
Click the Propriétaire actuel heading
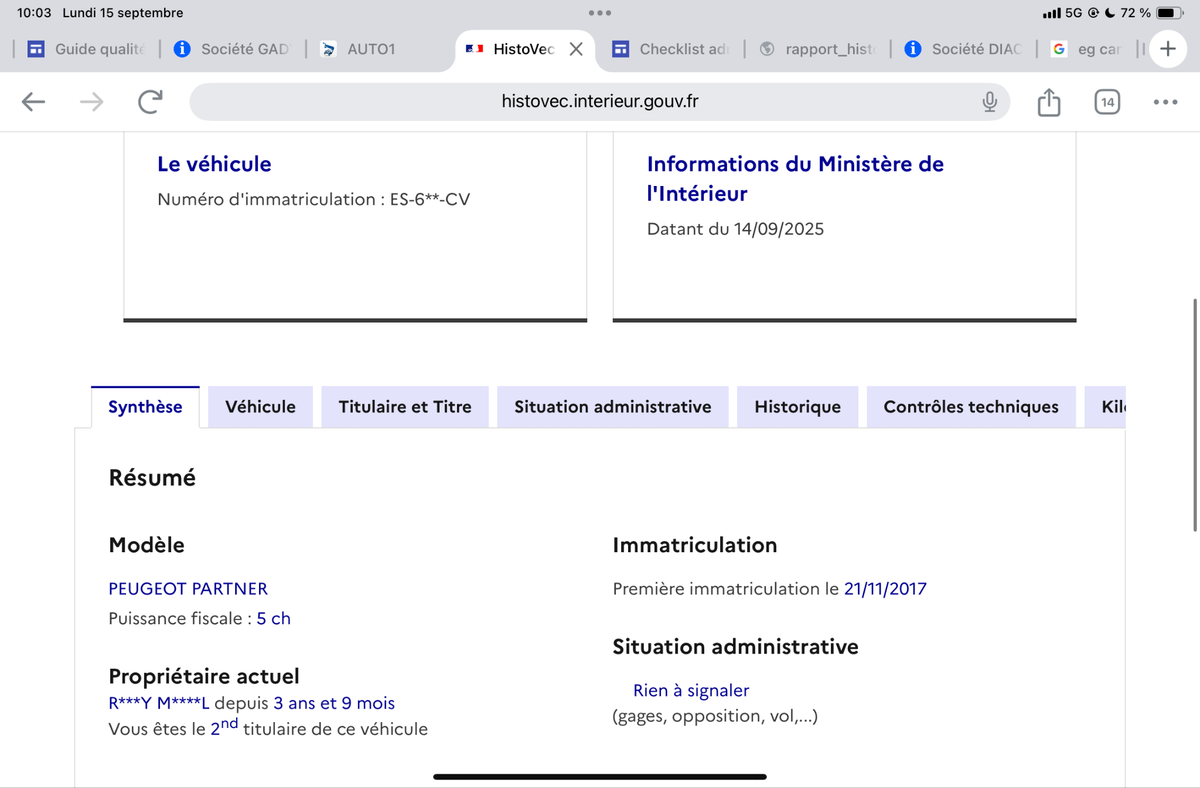click(x=204, y=677)
